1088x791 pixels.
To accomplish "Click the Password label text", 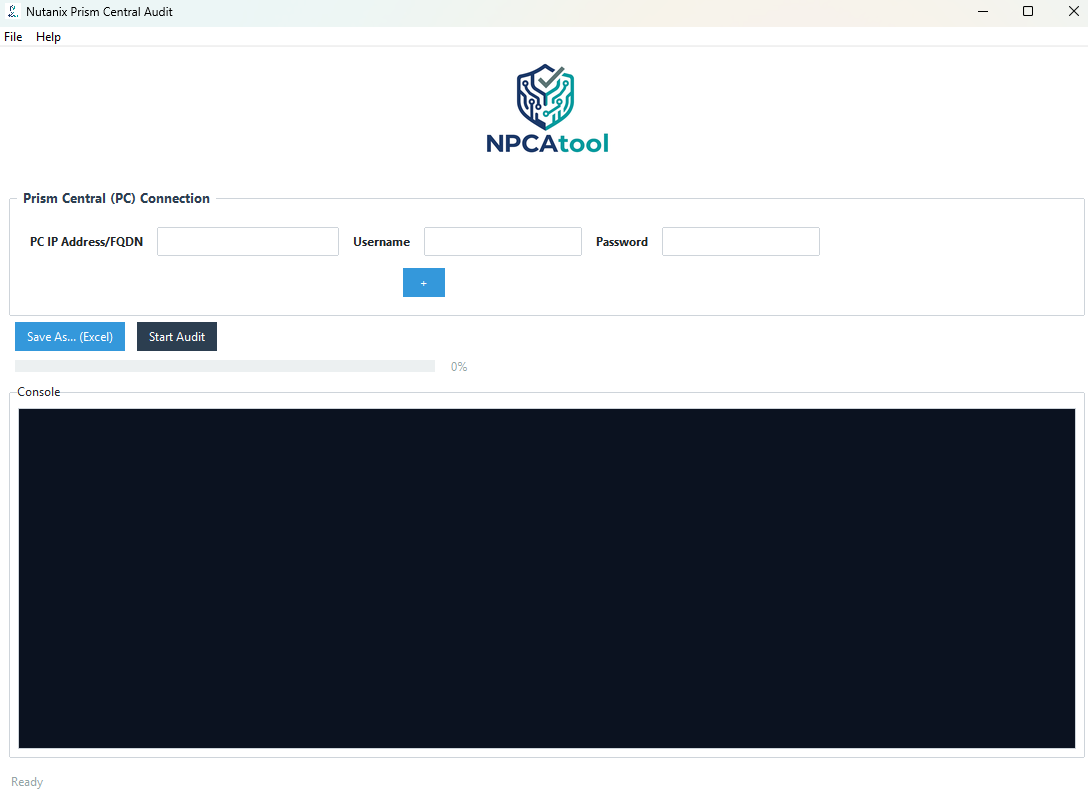I will coord(621,241).
